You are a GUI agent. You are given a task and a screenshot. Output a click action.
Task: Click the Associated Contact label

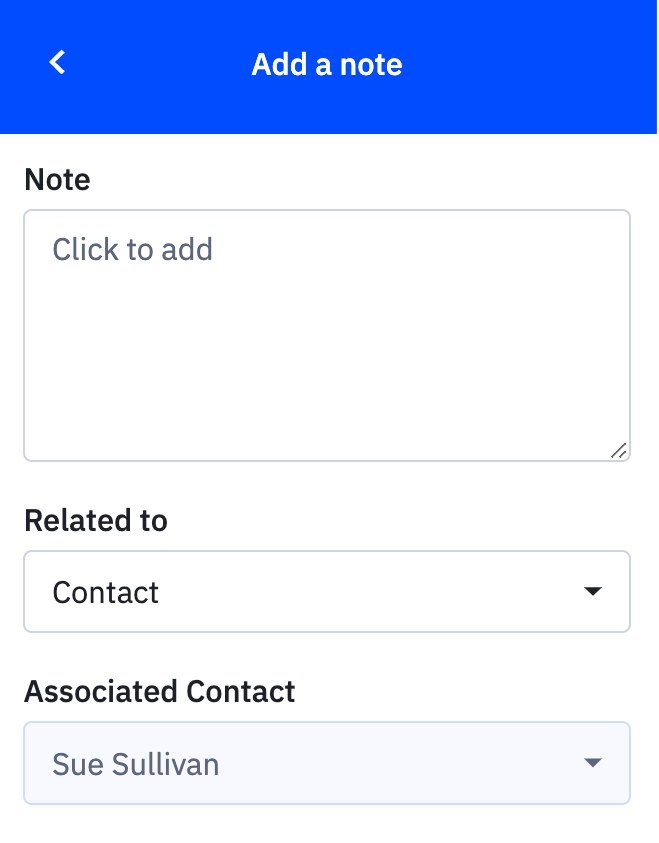coord(160,692)
